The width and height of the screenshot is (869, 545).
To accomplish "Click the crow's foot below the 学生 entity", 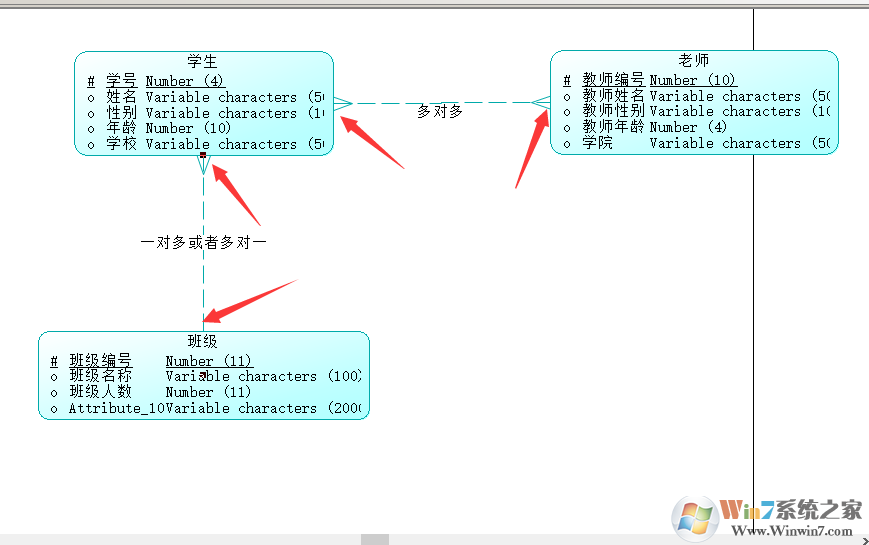I will tap(203, 165).
